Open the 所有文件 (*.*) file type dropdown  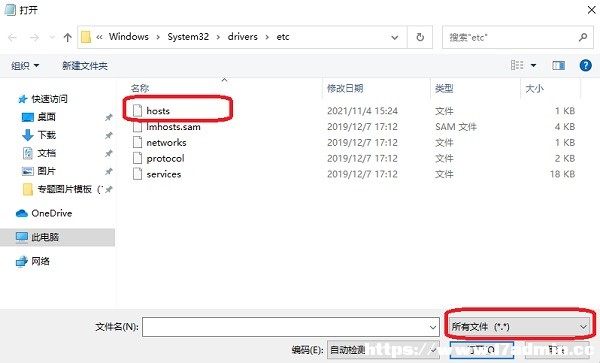coord(519,327)
